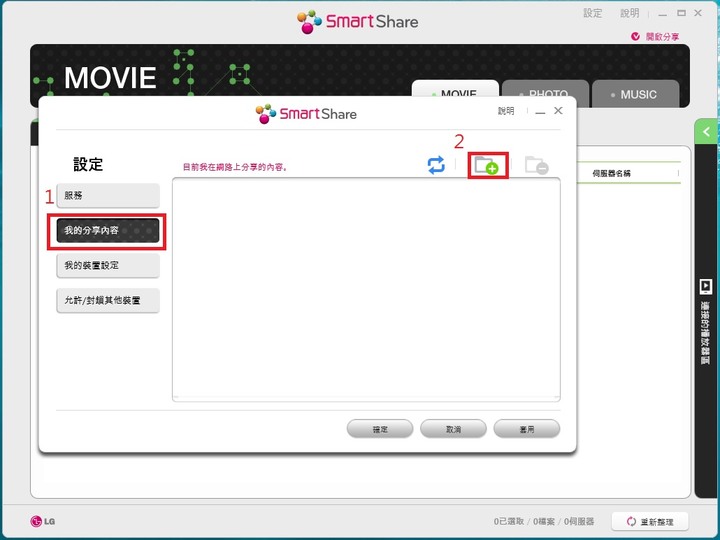The width and height of the screenshot is (720, 540).
Task: Click the 伺服器名稱 column header
Action: (611, 173)
